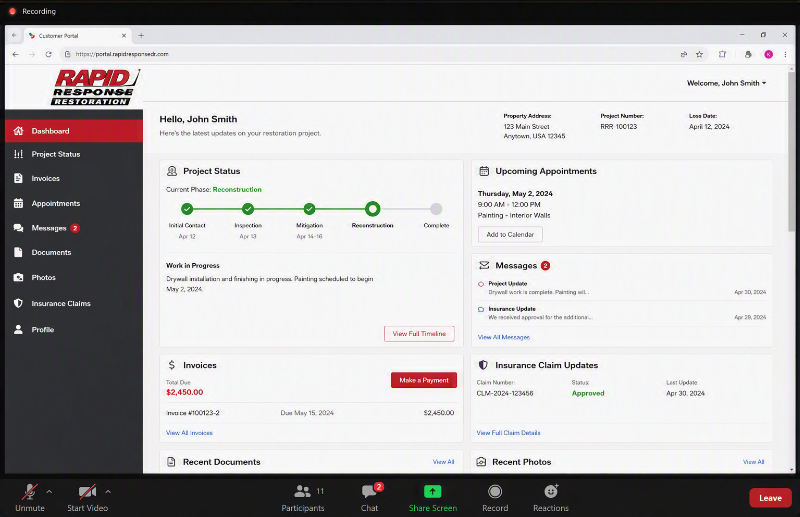The height and width of the screenshot is (517, 800).
Task: Click the browser back arrow
Action: (15, 54)
